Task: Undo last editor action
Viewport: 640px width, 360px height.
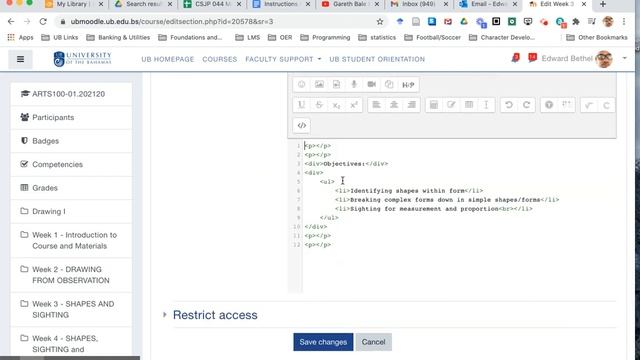Action: click(x=509, y=105)
